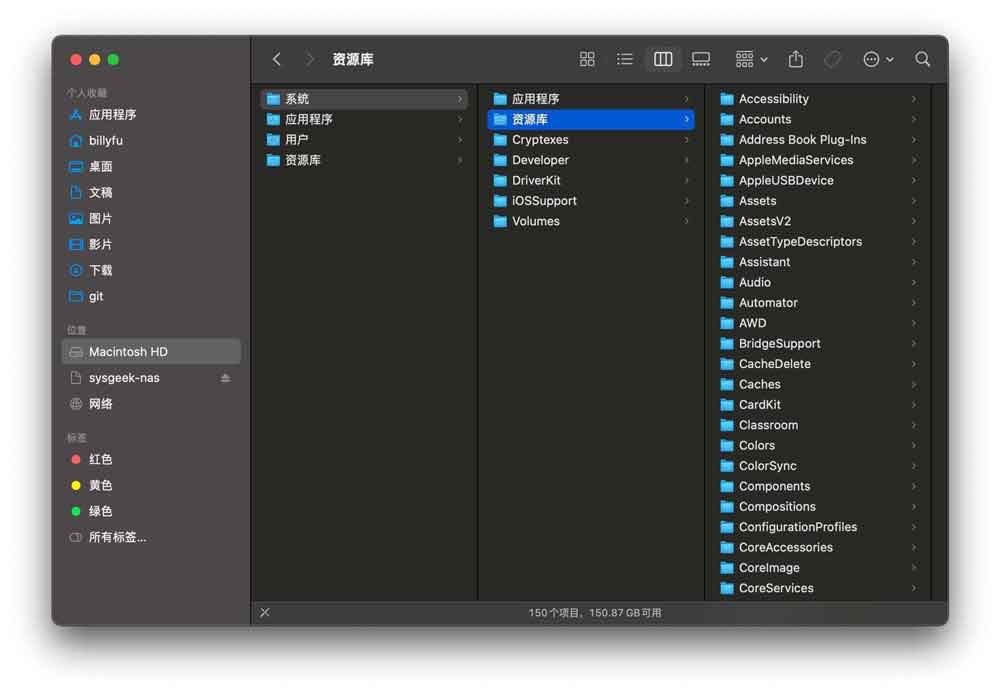The width and height of the screenshot is (1000, 694).
Task: Go back with the left chevron button
Action: [x=277, y=60]
